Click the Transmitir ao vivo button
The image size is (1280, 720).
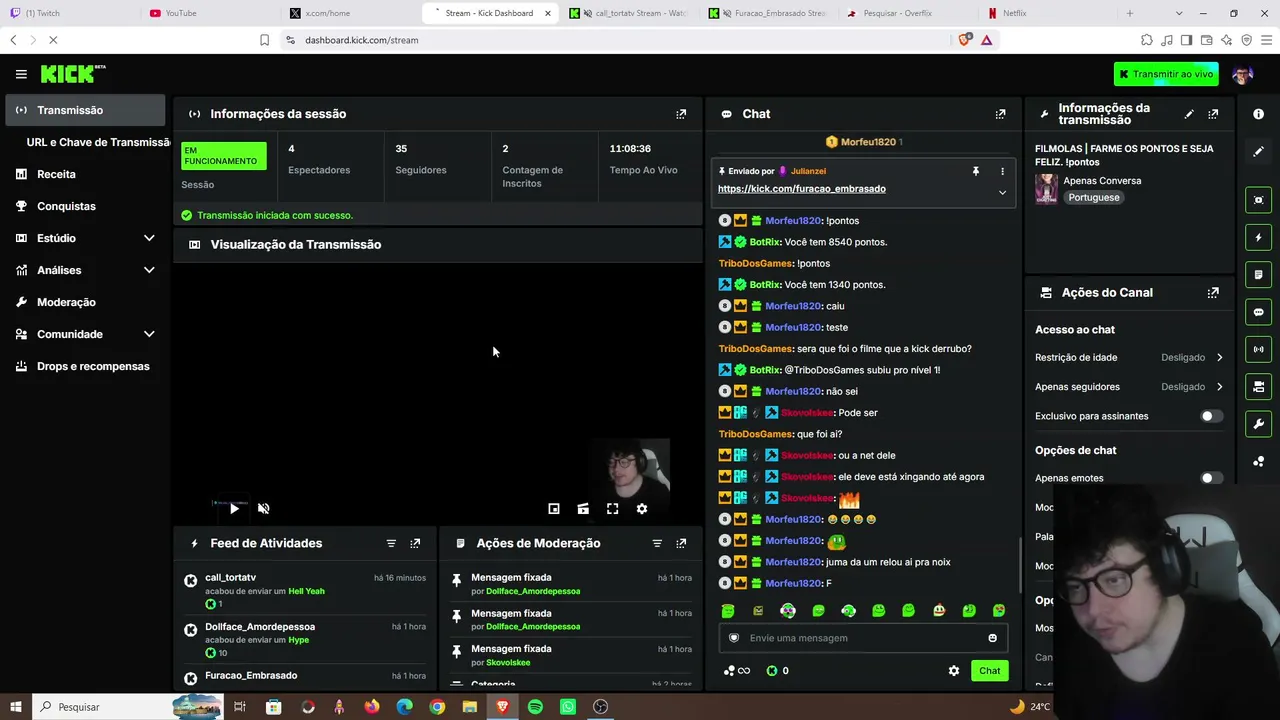click(1166, 74)
